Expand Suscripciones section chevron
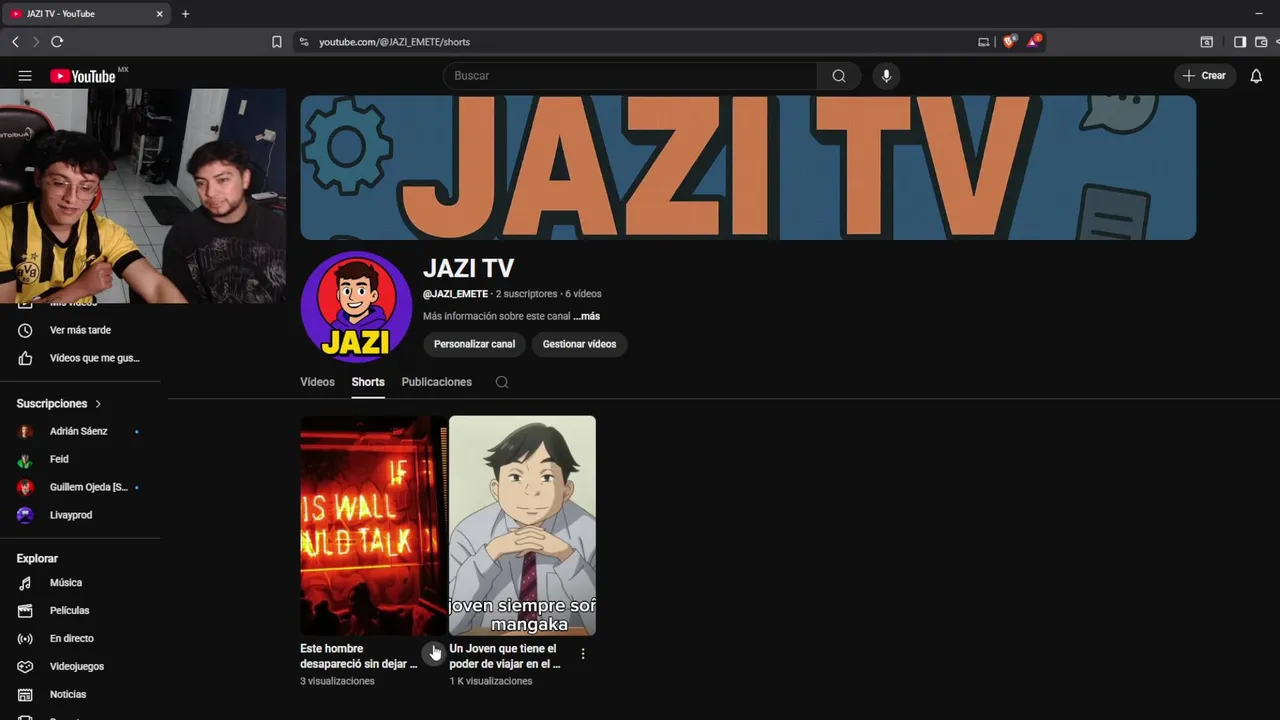Screen dimensions: 1280x720 tap(98, 404)
